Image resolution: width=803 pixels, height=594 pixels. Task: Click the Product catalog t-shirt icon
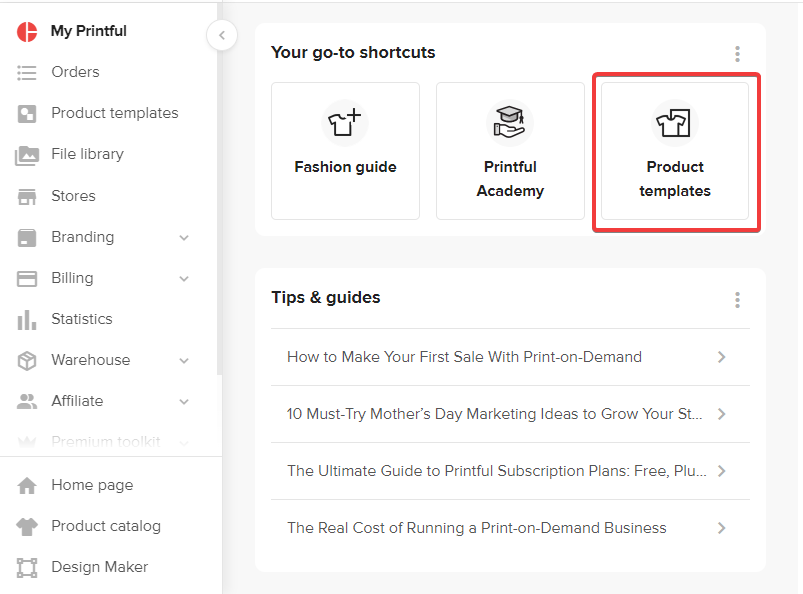27,526
